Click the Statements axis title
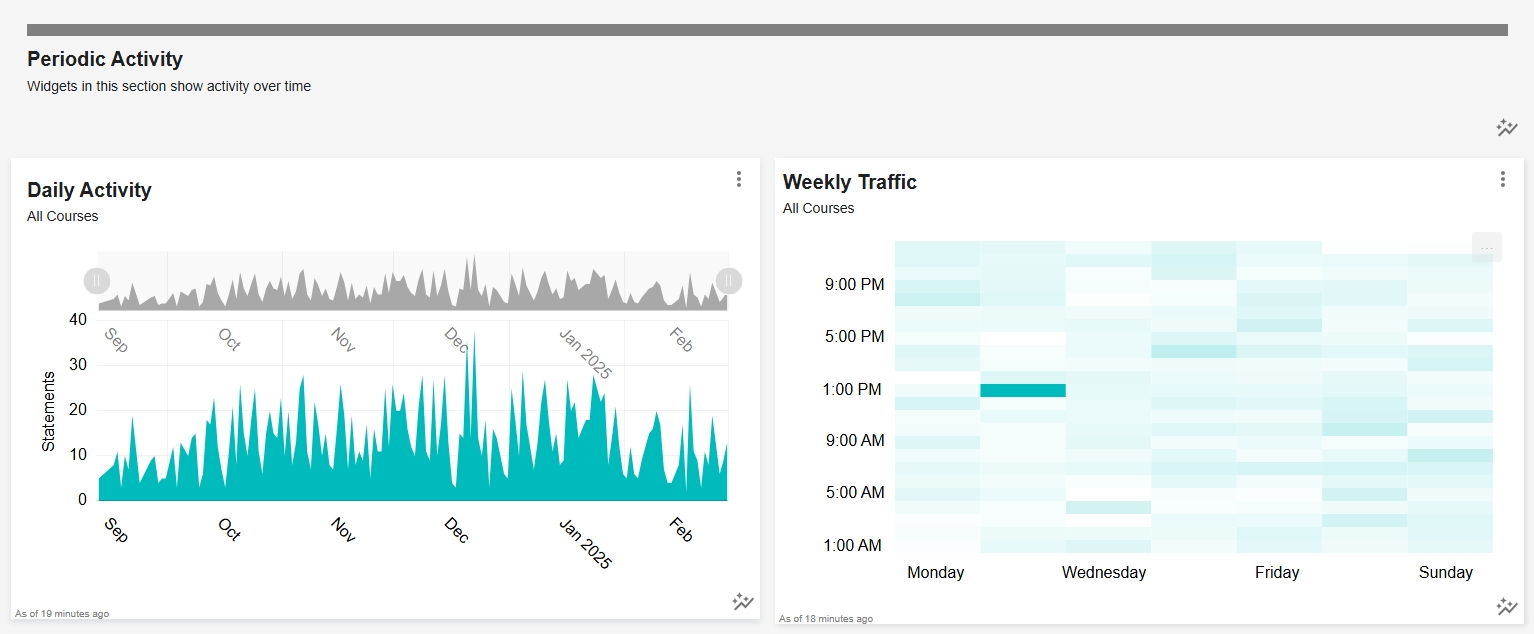The image size is (1534, 634). click(48, 411)
